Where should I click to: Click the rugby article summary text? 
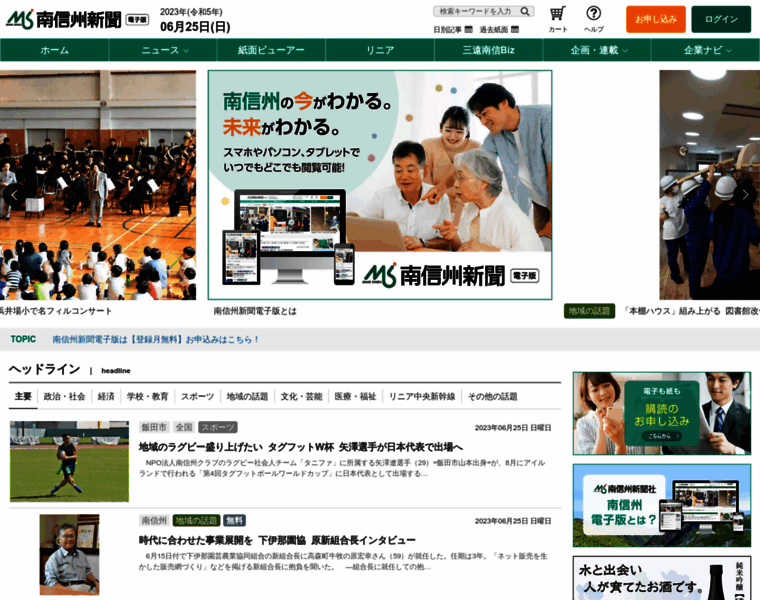[x=342, y=468]
